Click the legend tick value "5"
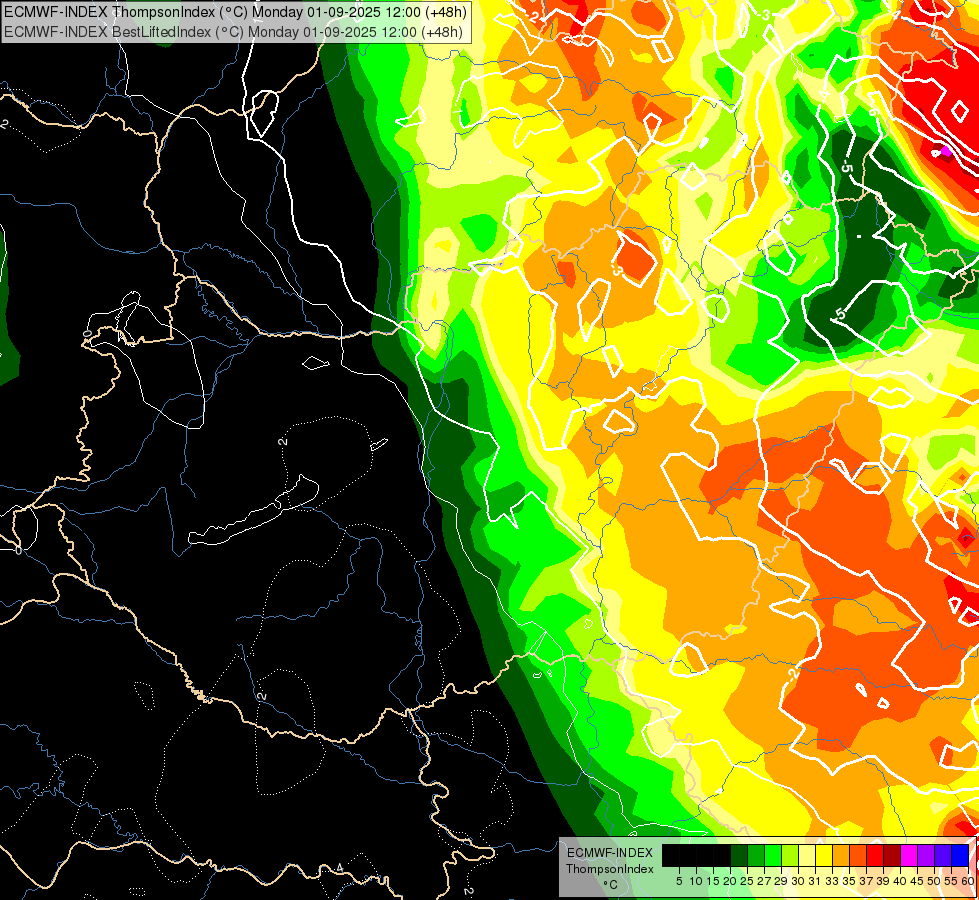The image size is (979, 900). point(679,881)
